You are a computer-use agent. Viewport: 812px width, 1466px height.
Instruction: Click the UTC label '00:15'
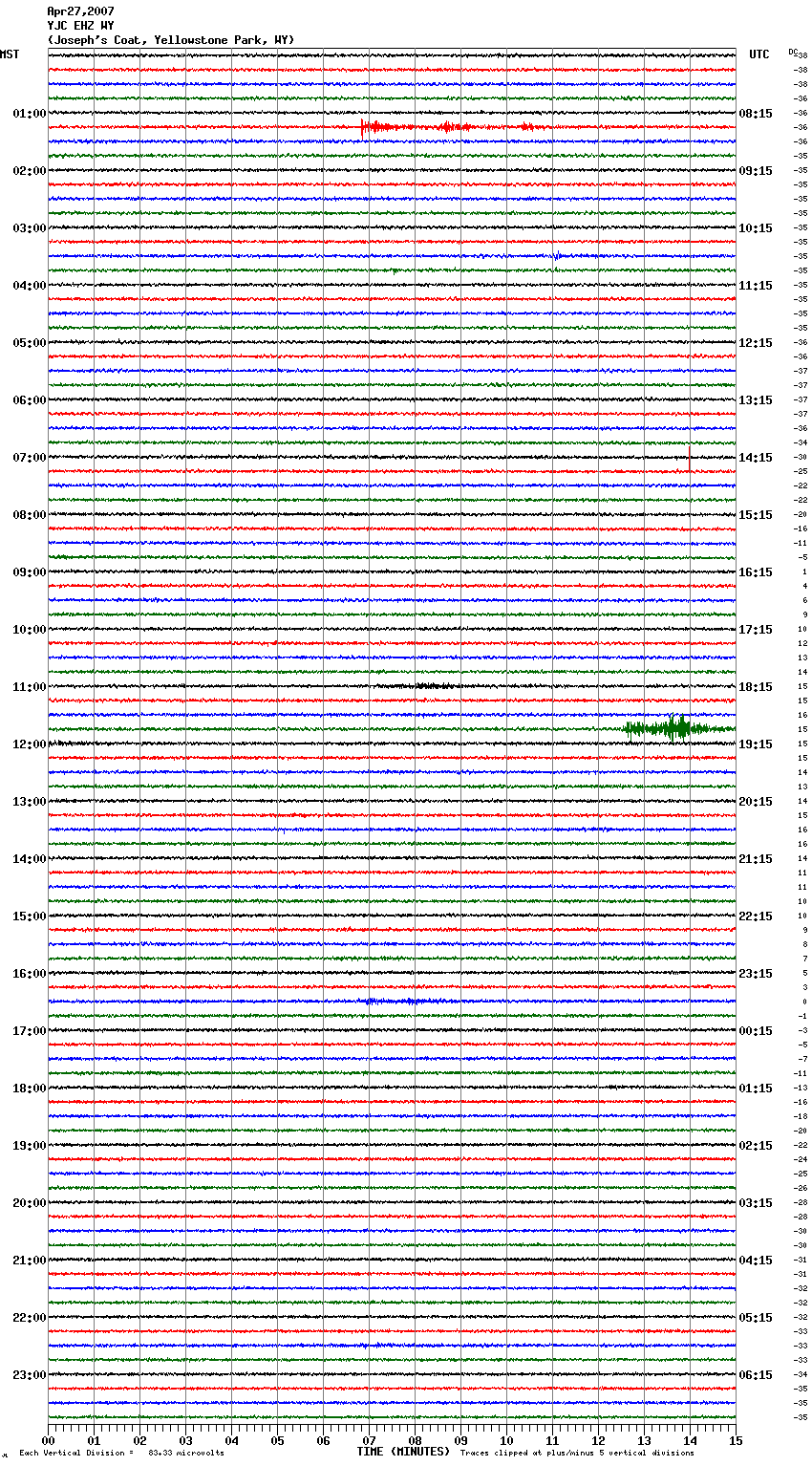[756, 1031]
